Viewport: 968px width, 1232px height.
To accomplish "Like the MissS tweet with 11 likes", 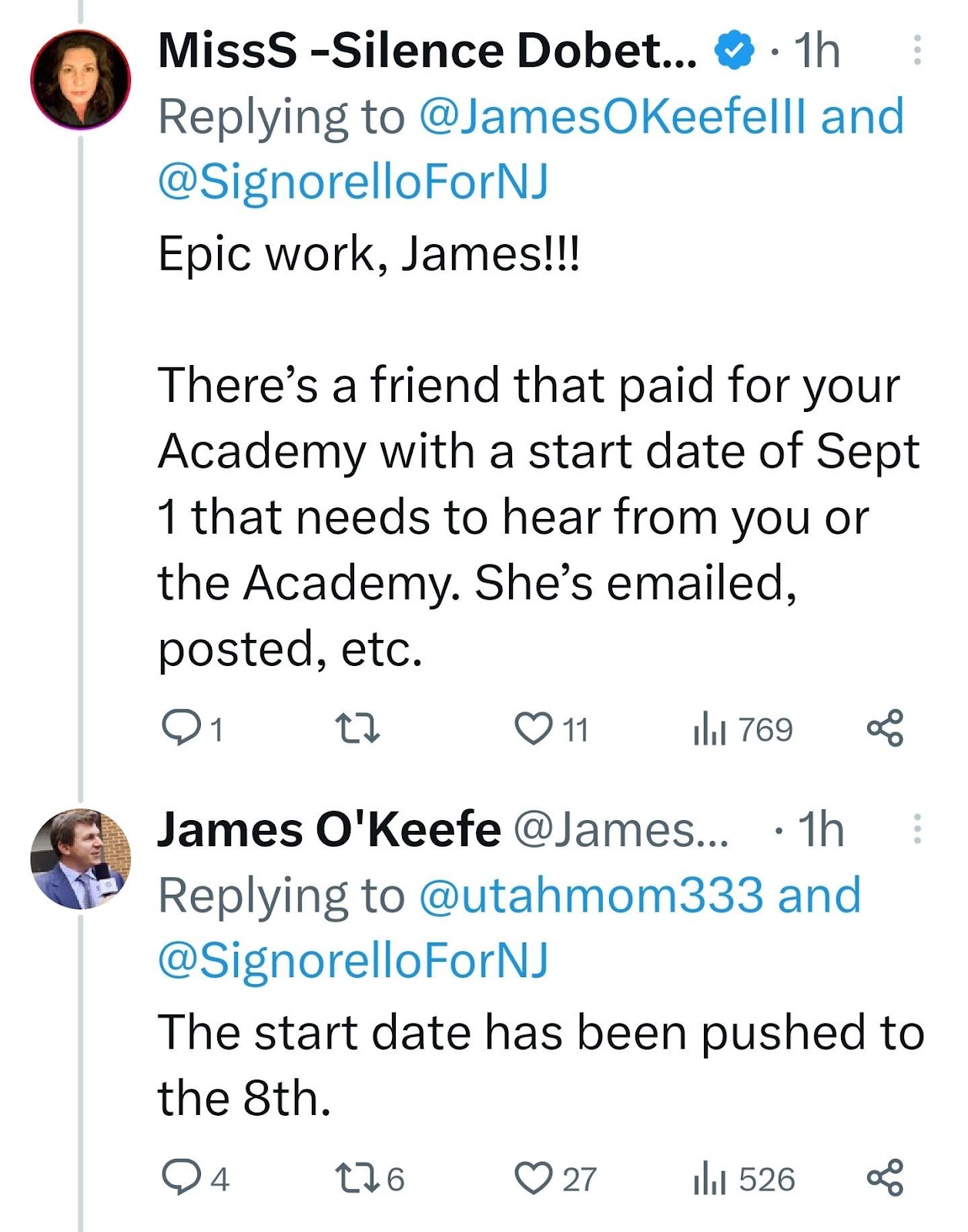I will pos(533,728).
